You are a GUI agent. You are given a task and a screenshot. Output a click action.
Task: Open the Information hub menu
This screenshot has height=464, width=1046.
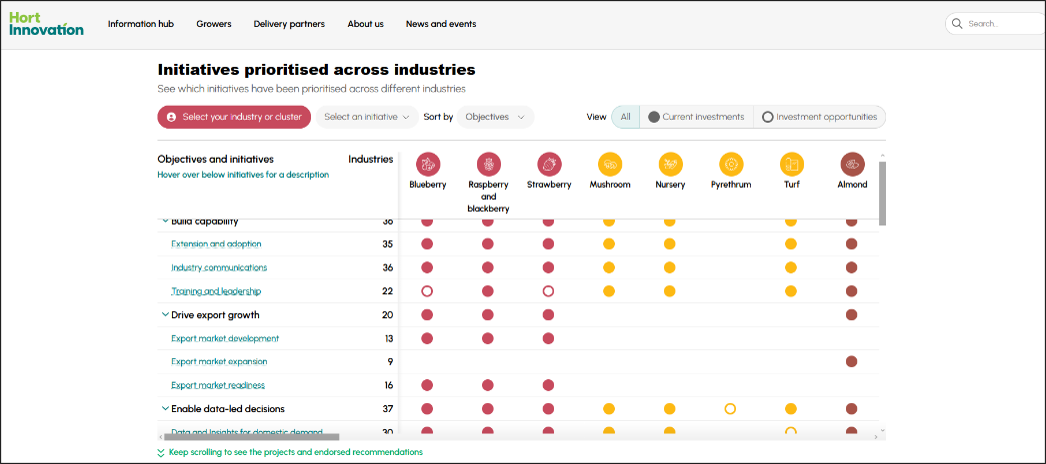click(x=141, y=24)
